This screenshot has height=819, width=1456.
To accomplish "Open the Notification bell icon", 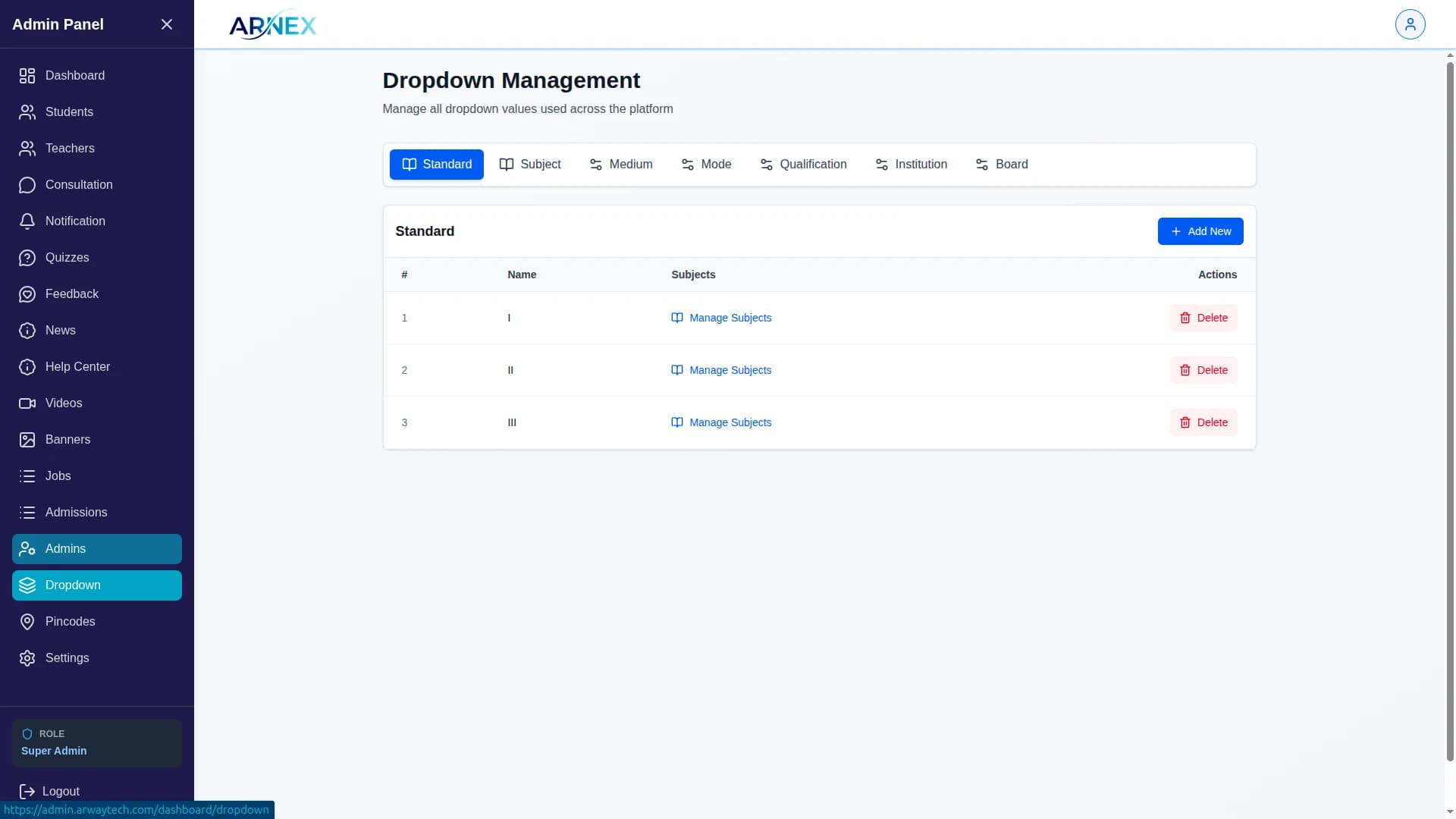I will click(27, 221).
